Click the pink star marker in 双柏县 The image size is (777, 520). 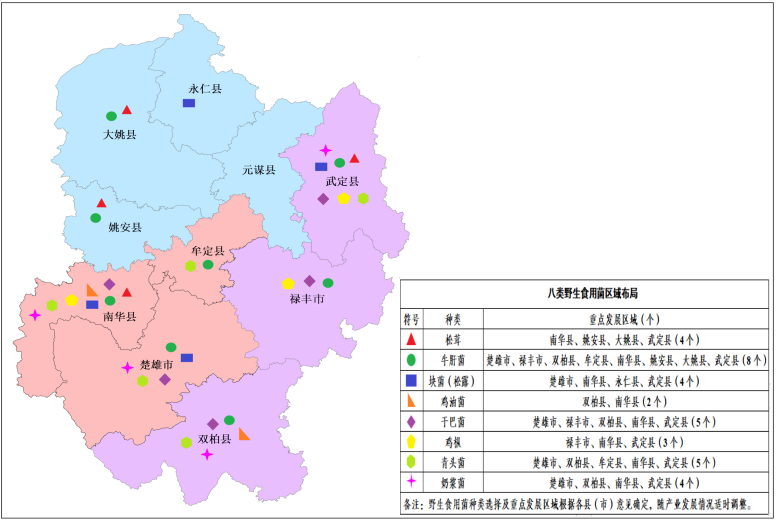207,455
